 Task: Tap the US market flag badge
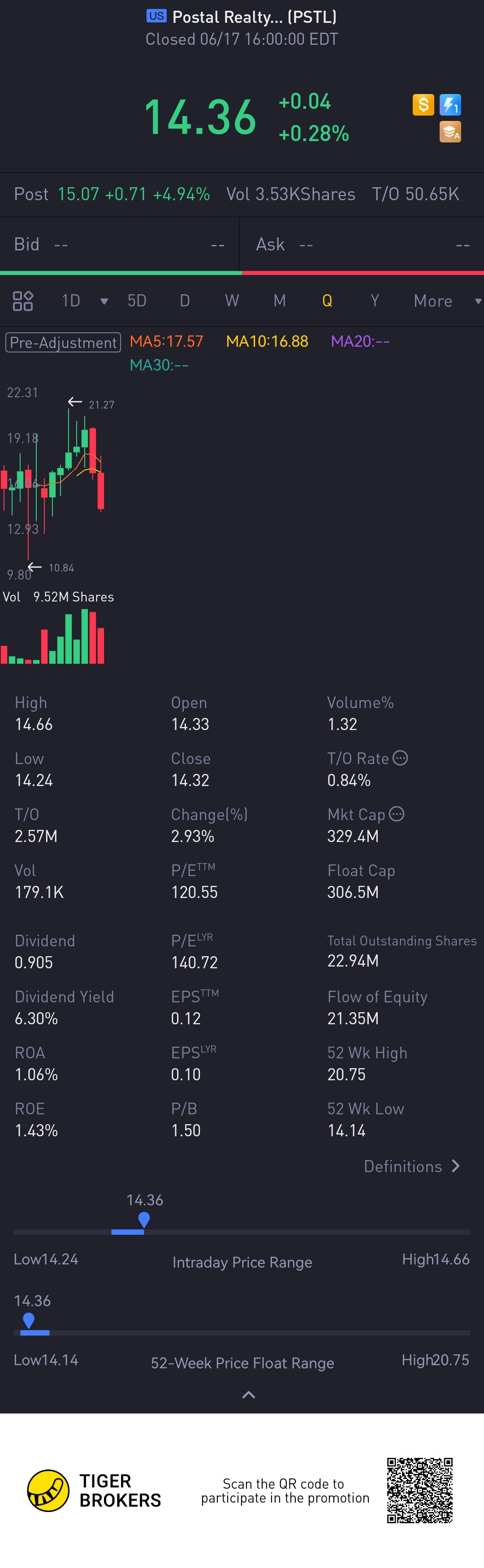[156, 16]
